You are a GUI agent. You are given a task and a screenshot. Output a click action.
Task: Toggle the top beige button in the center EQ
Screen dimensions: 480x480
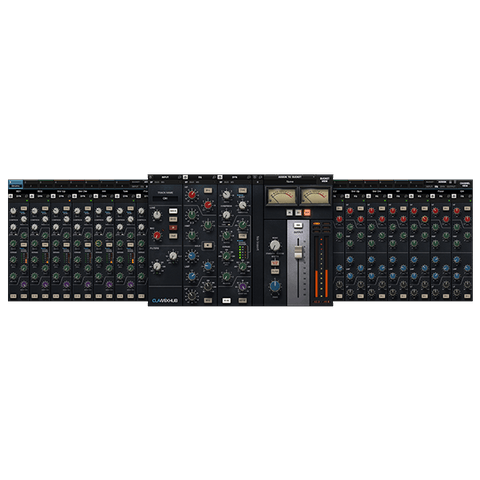click(x=208, y=190)
